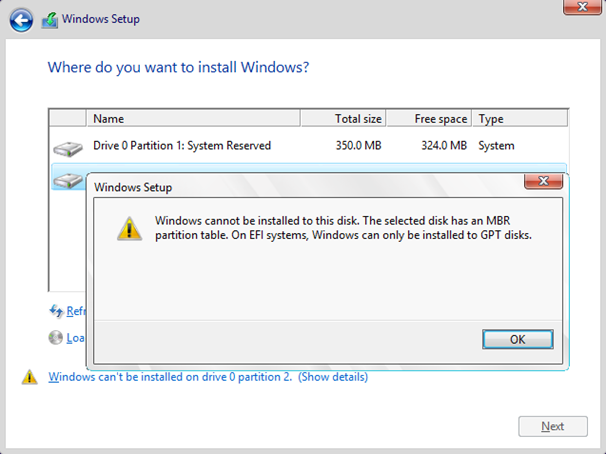Viewport: 606px width, 454px height.
Task: Click the MBR partition table error message text
Action: (x=343, y=228)
